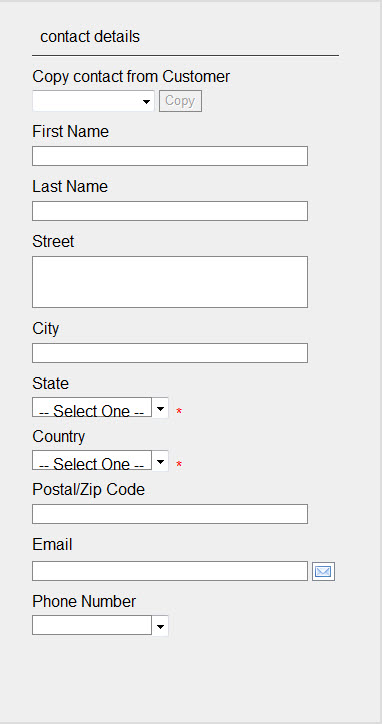Select the State "-- Select One --" box
This screenshot has height=724, width=382.
coord(92,407)
